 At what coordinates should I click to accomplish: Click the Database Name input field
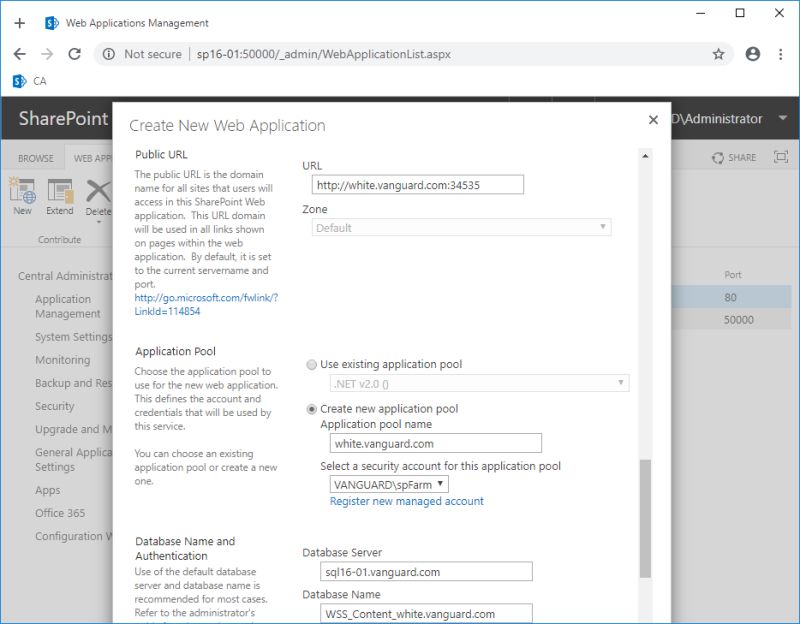[427, 613]
